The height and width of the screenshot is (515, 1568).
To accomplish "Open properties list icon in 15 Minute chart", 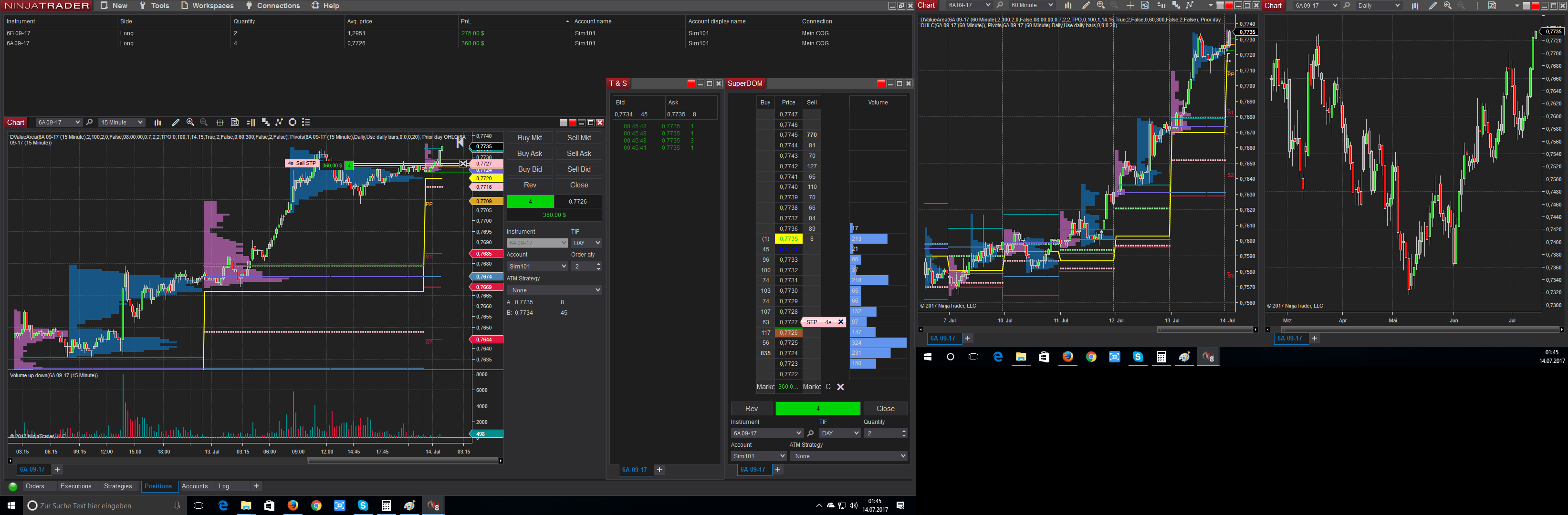I will click(x=306, y=122).
